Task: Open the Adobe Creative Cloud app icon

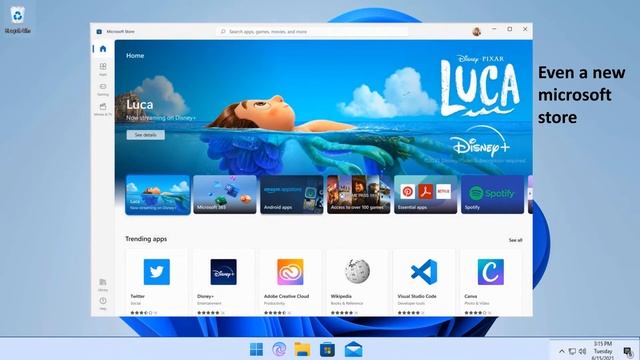Action: coord(290,272)
